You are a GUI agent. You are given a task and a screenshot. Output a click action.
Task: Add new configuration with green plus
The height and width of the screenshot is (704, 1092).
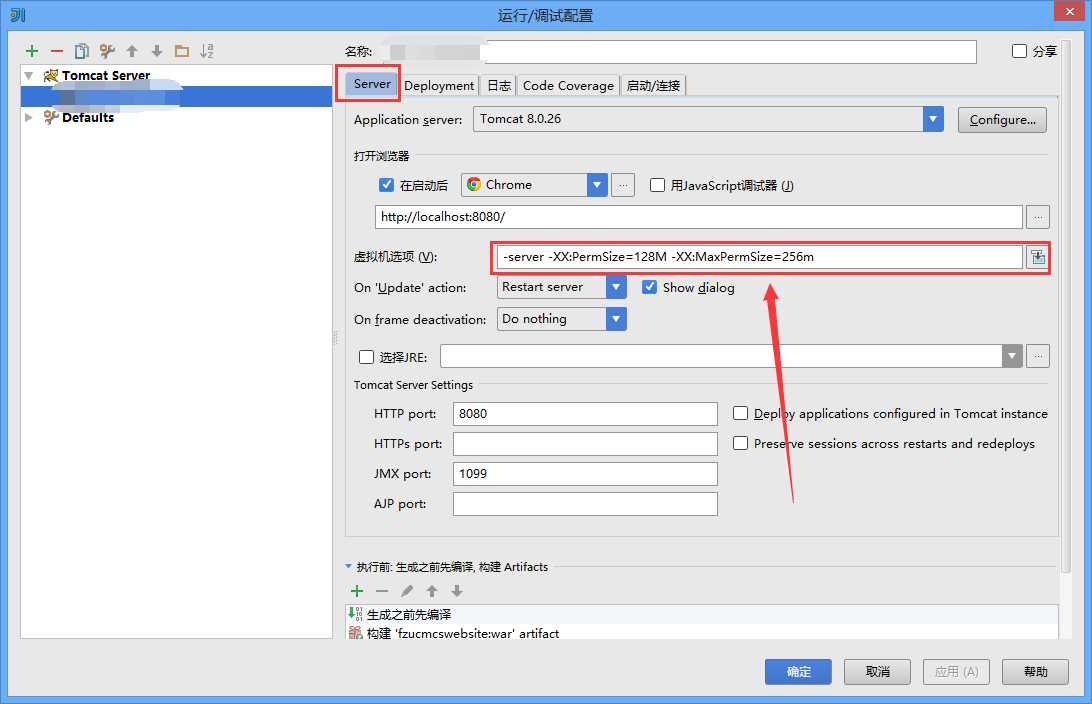31,51
